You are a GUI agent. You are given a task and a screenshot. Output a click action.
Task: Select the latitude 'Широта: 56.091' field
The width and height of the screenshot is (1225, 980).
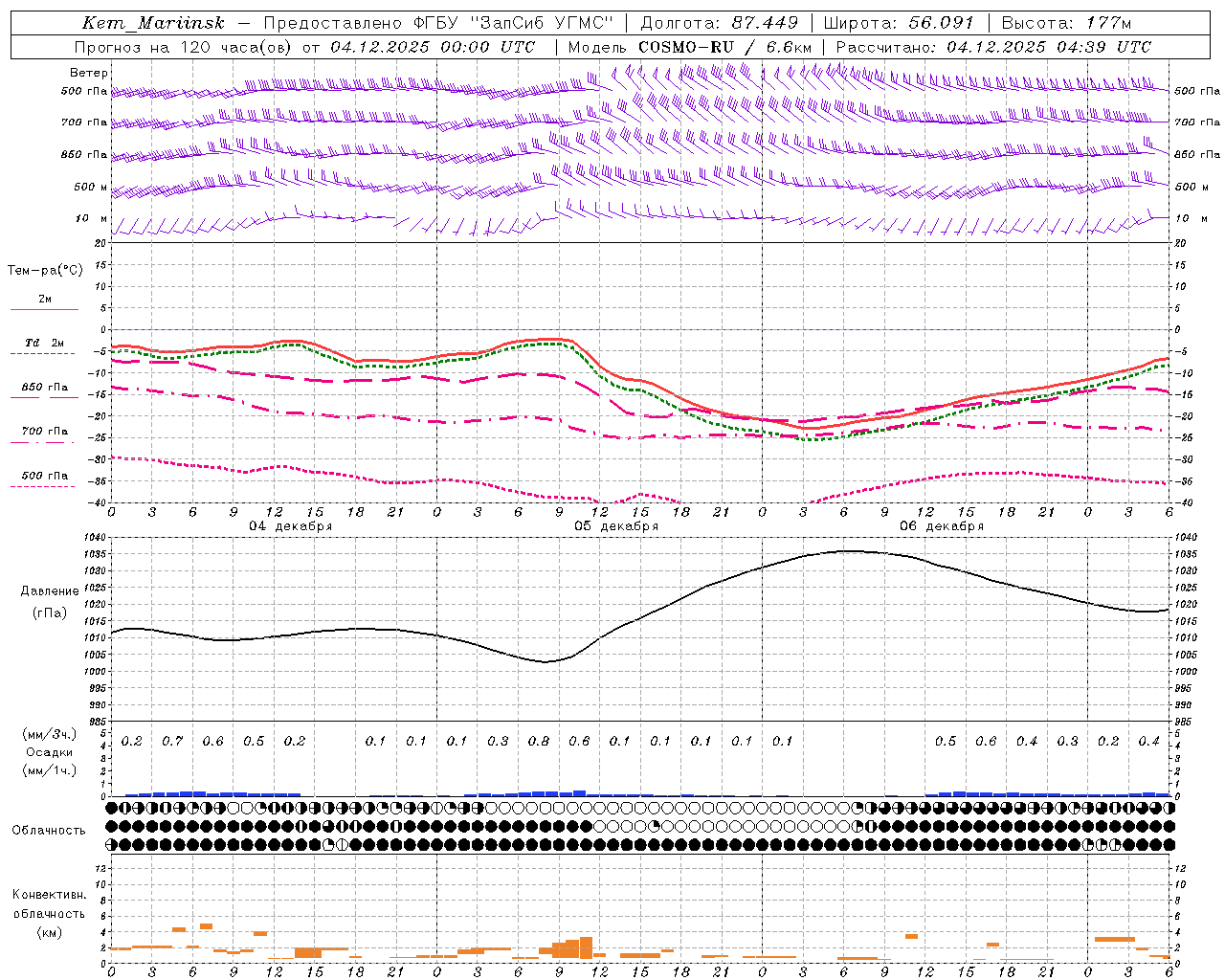[x=899, y=23]
